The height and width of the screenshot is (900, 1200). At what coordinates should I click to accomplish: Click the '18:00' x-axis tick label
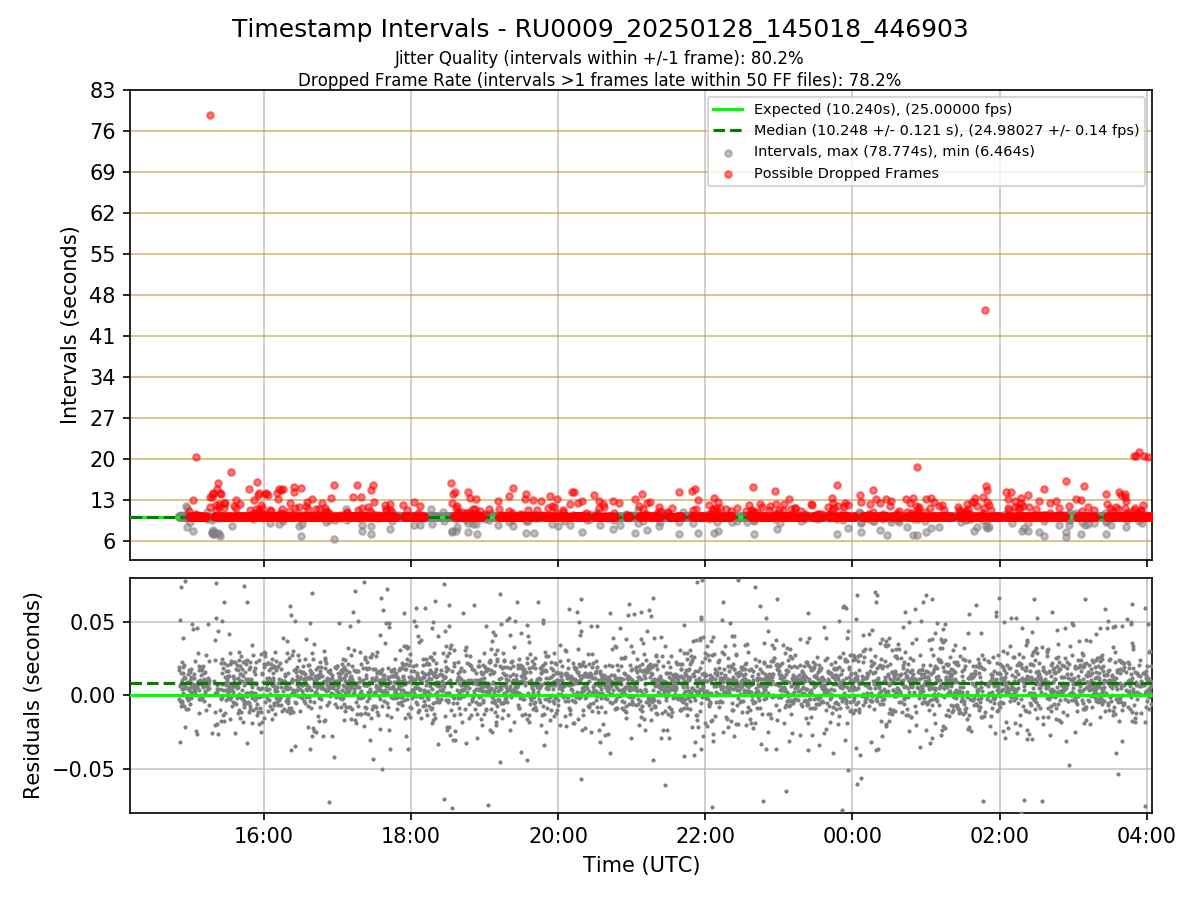[x=411, y=835]
